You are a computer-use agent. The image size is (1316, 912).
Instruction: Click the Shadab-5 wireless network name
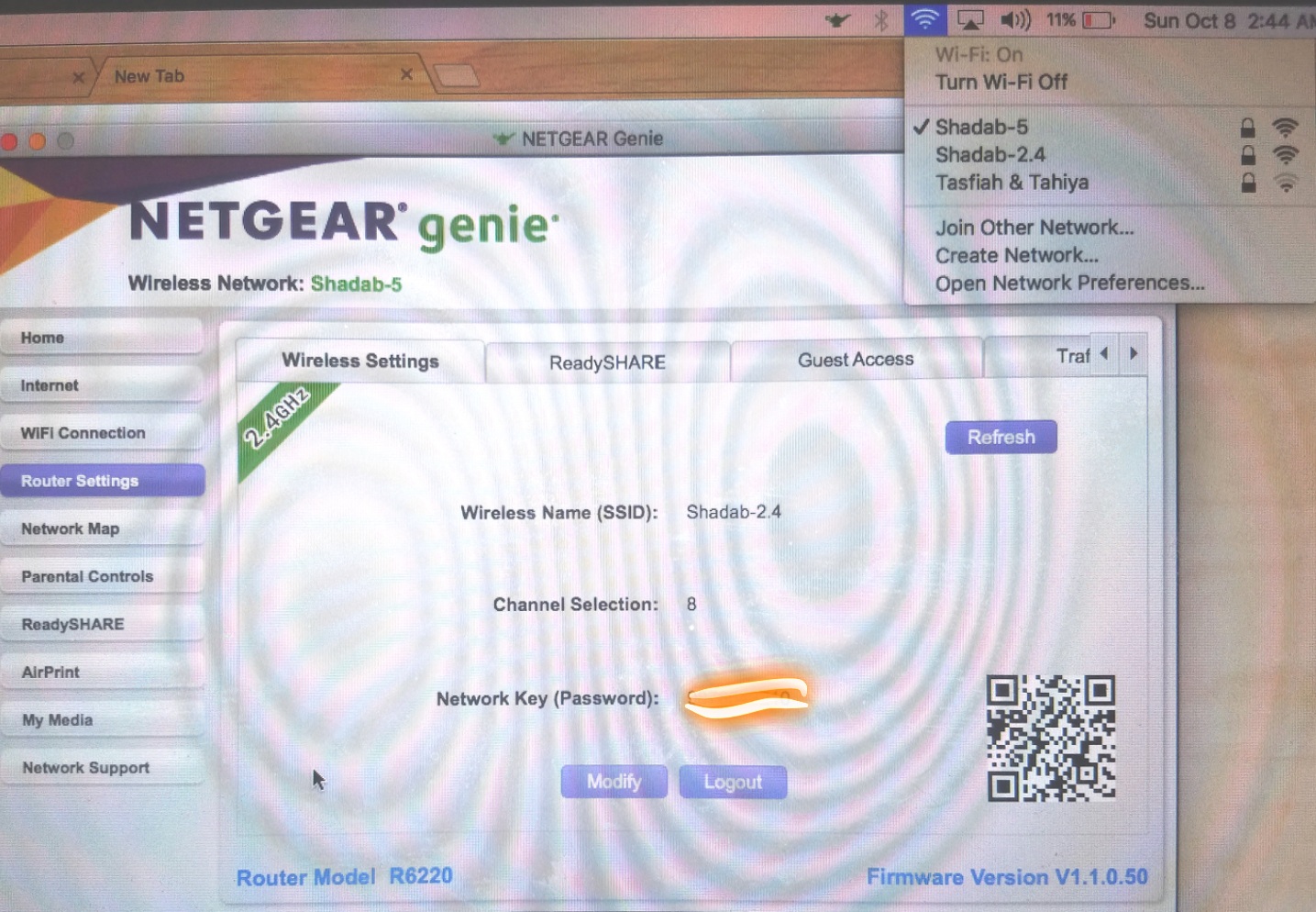(x=356, y=284)
